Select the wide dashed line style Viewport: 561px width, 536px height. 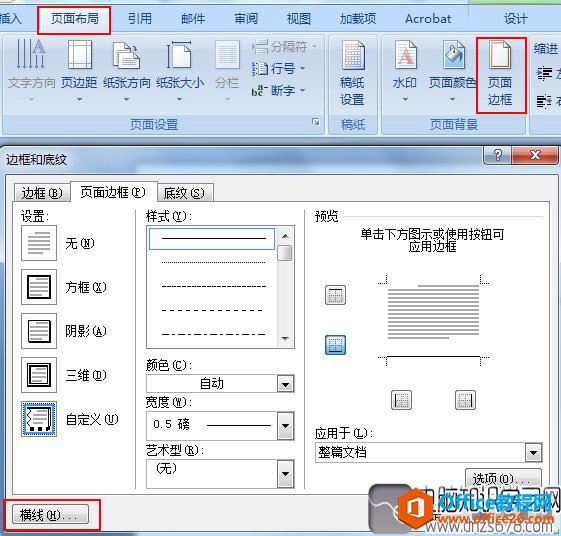click(212, 310)
